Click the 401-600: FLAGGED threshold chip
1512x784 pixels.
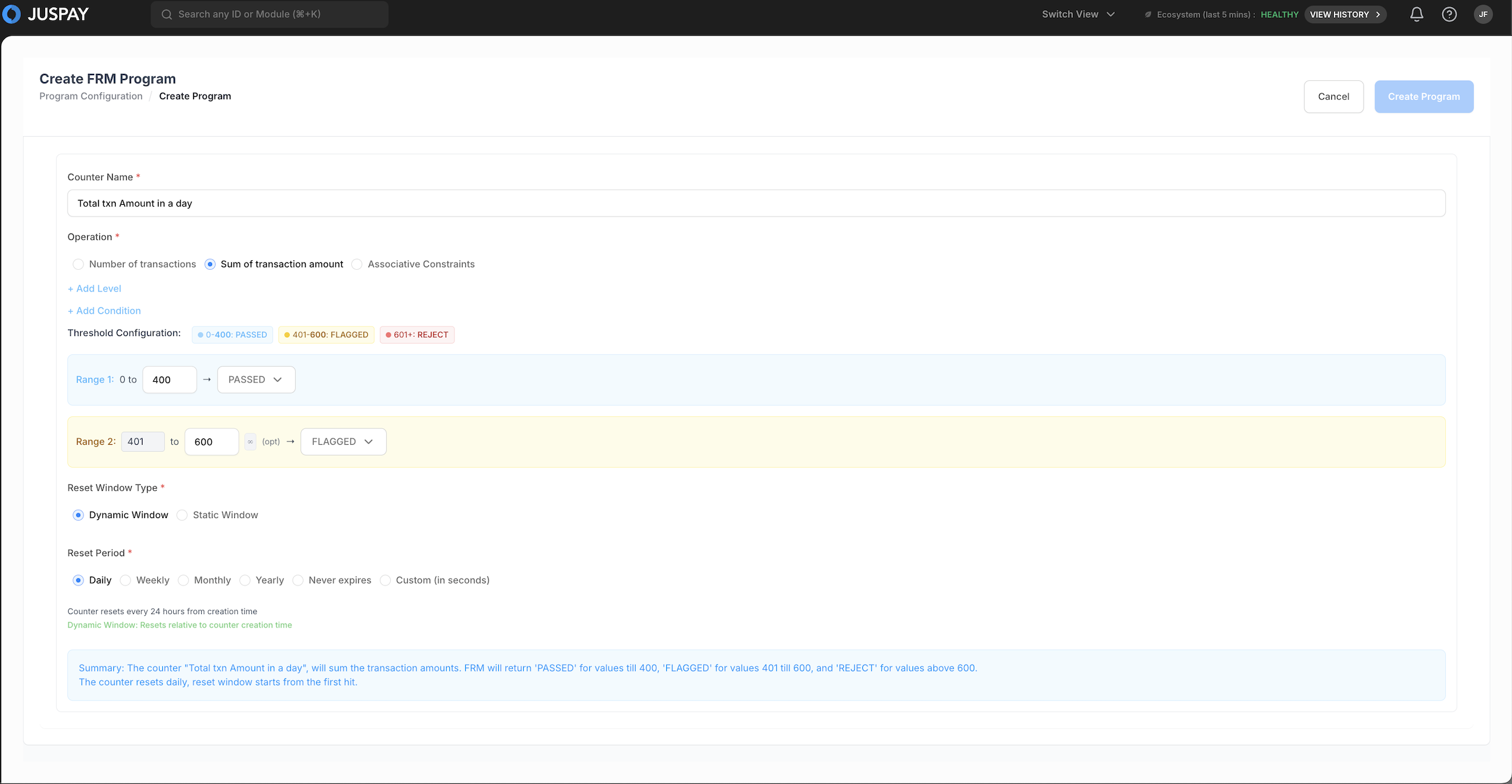tap(326, 335)
